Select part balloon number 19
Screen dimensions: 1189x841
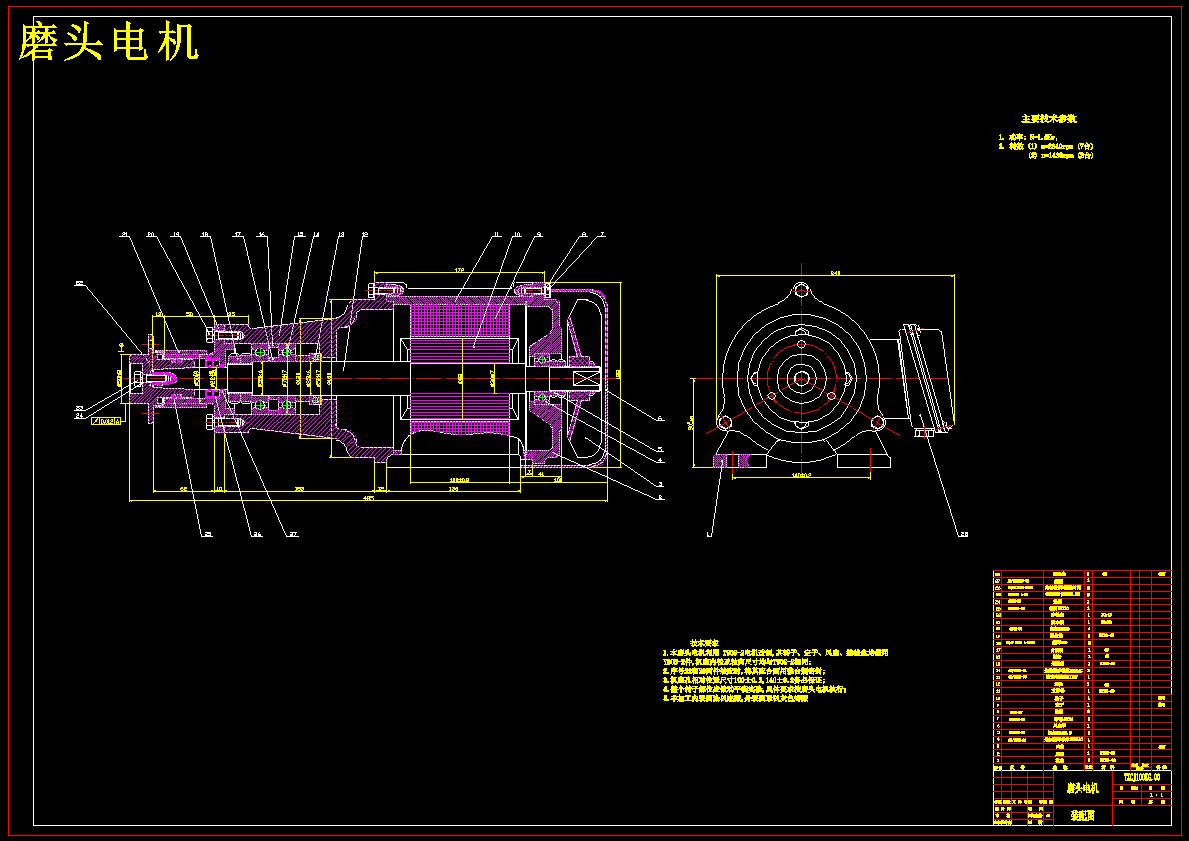[x=176, y=235]
